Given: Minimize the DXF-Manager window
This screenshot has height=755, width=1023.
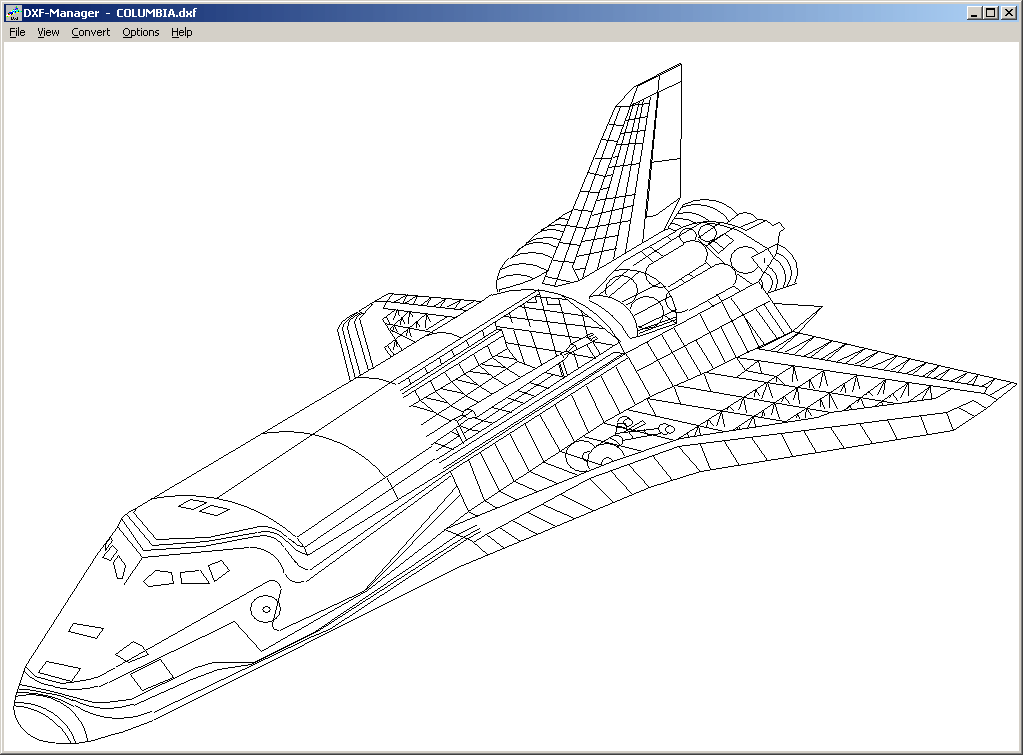Looking at the screenshot, I should click(x=974, y=13).
